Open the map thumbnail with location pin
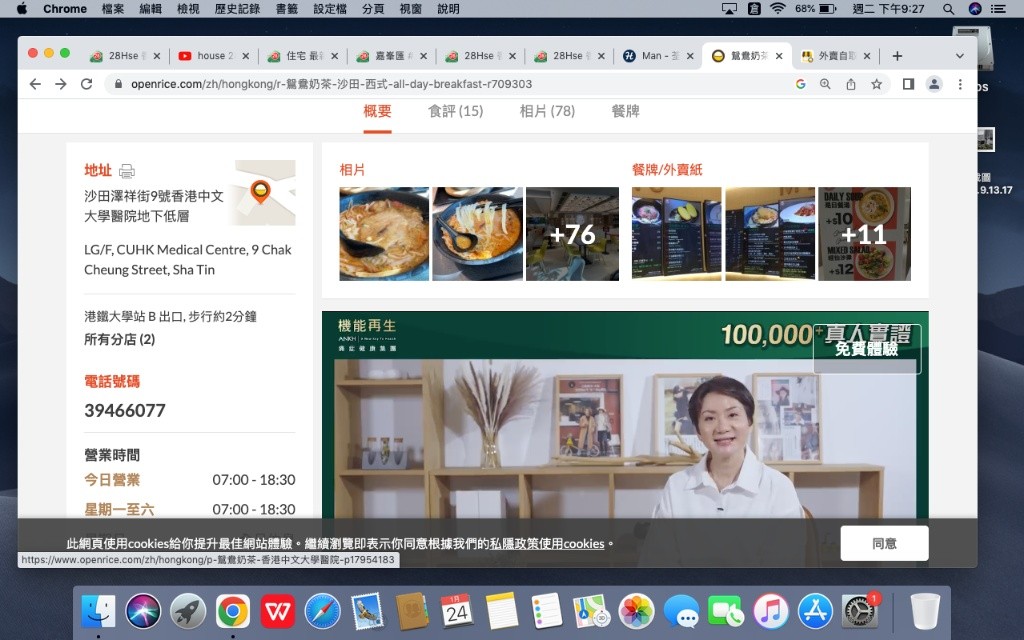The image size is (1024, 640). [265, 193]
